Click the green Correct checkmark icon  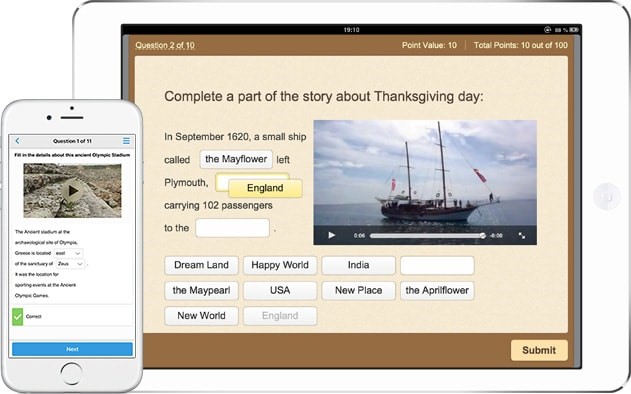[x=17, y=317]
